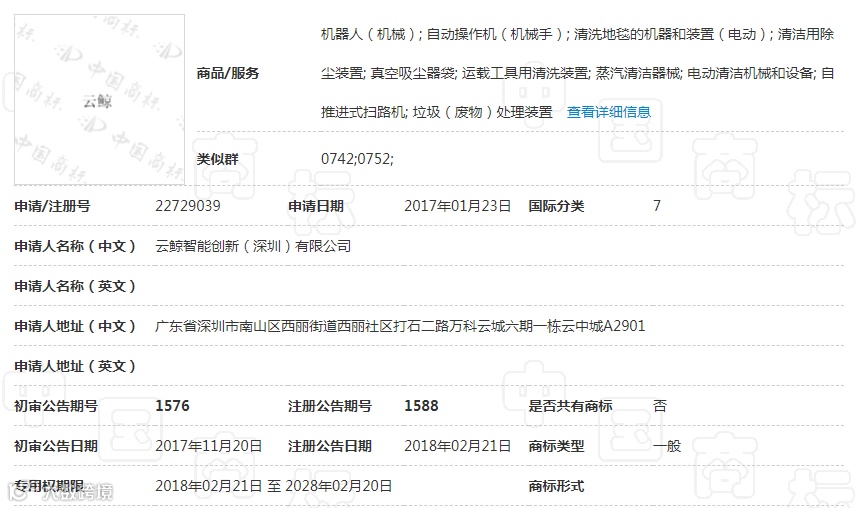Select registration announcement issue 1588
The height and width of the screenshot is (508, 860).
(x=421, y=406)
